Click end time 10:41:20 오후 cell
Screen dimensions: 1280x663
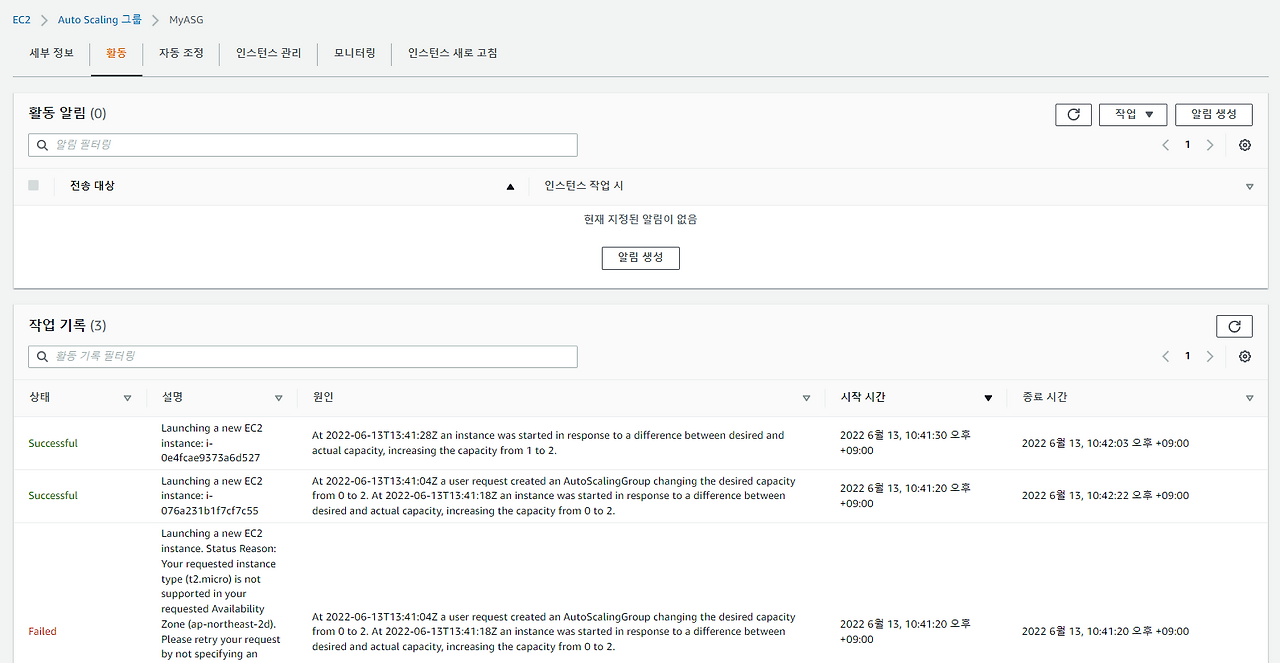coord(1105,631)
